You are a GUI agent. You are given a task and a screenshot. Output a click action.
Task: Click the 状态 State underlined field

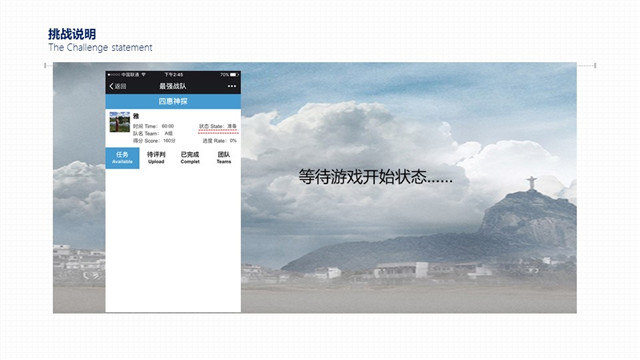click(218, 127)
